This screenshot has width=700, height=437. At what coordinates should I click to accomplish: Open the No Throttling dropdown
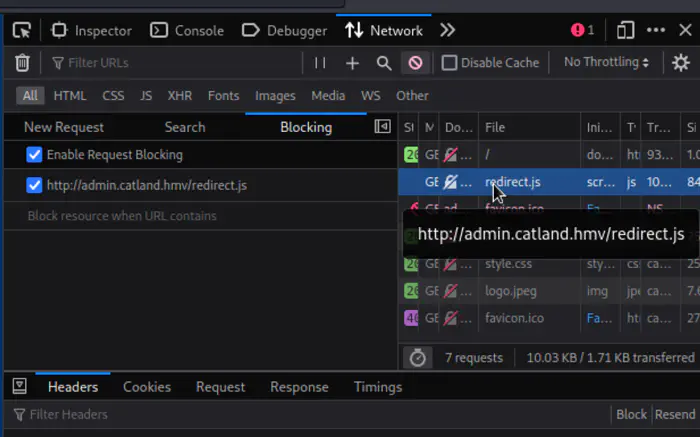click(606, 62)
